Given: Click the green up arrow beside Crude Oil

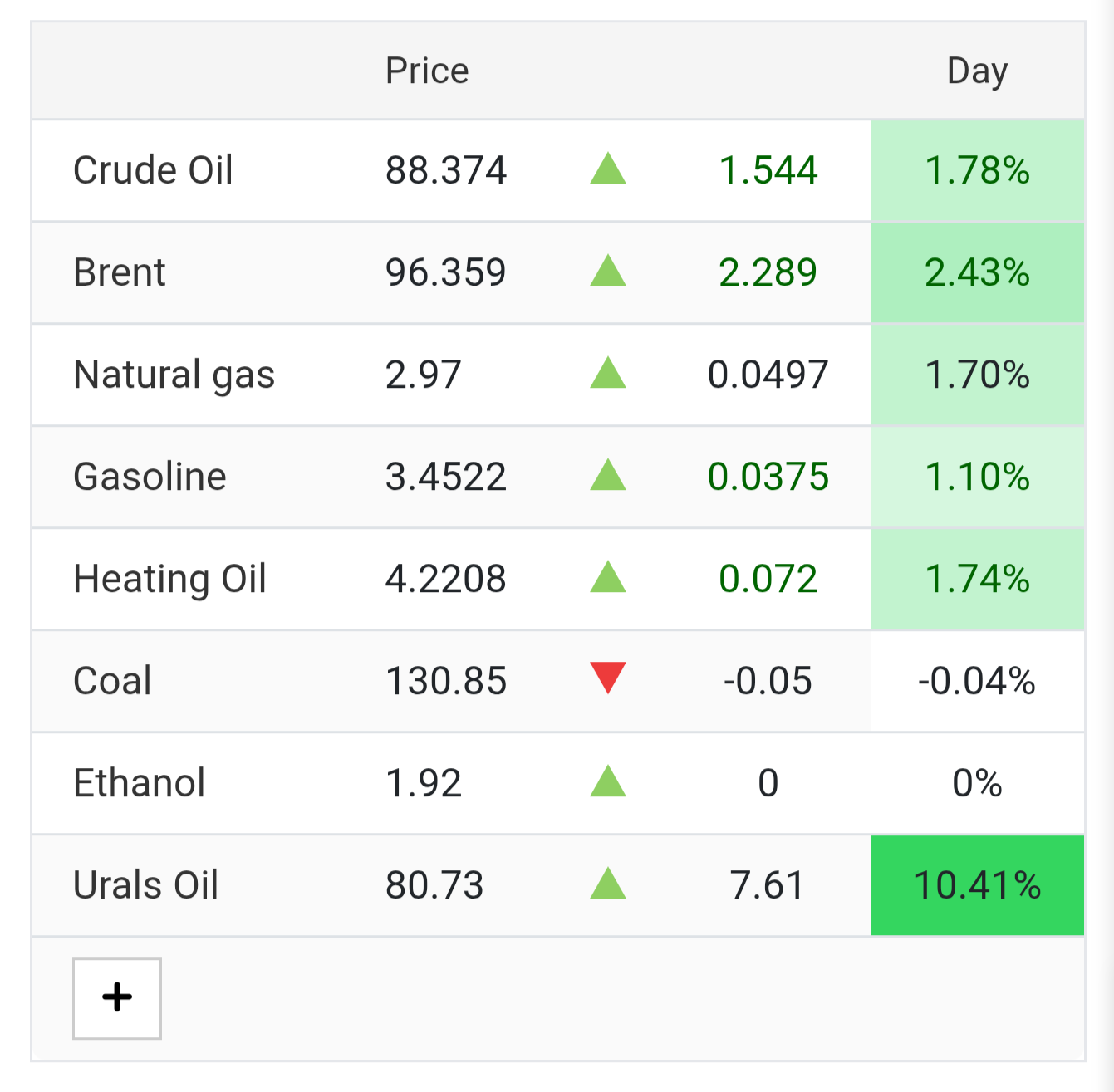Looking at the screenshot, I should tap(608, 169).
